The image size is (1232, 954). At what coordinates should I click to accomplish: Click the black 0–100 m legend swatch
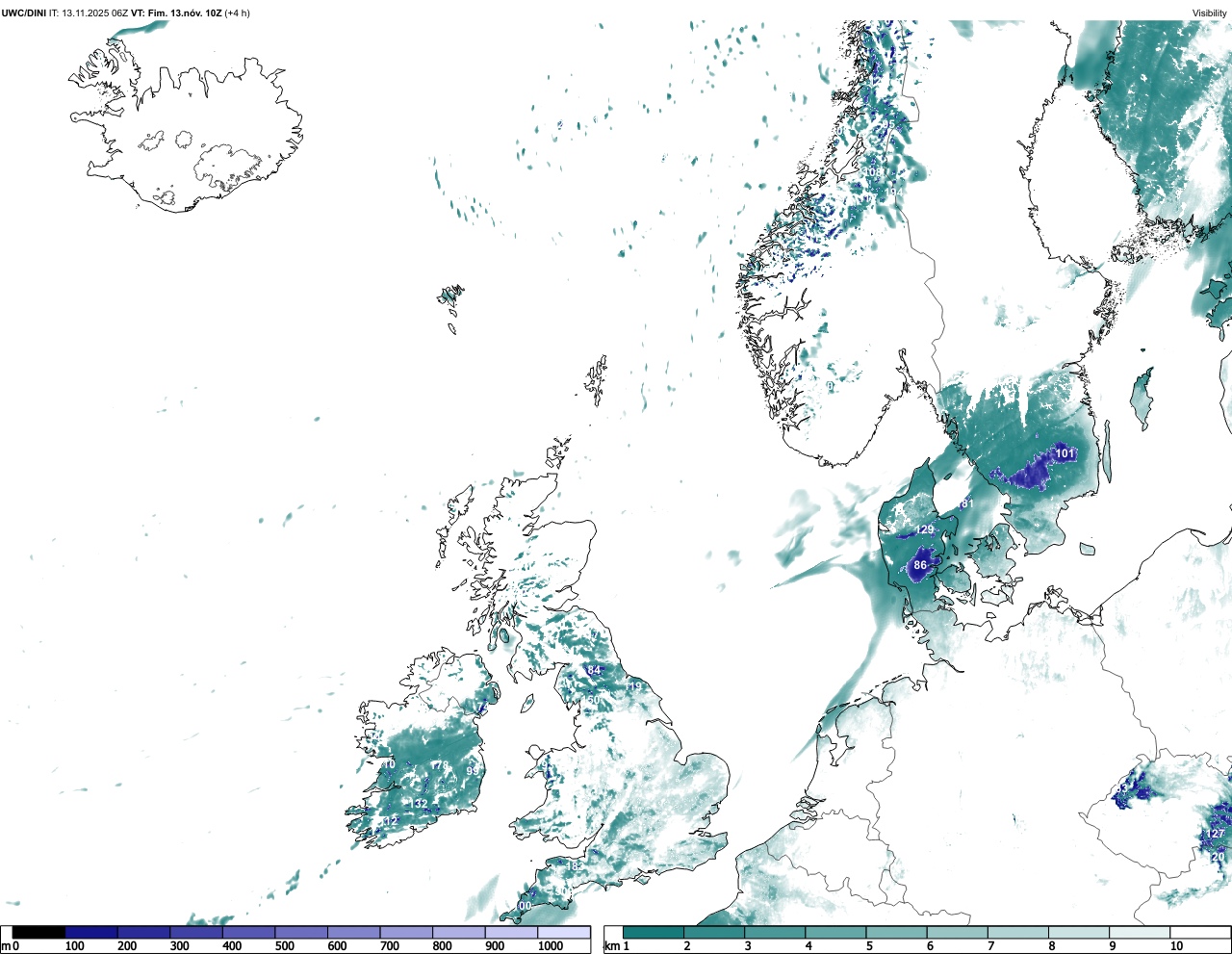point(38,932)
